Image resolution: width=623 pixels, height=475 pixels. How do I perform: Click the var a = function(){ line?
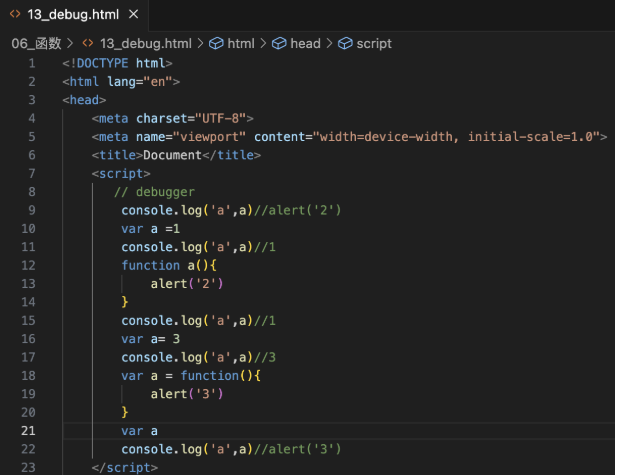pyautogui.click(x=191, y=376)
